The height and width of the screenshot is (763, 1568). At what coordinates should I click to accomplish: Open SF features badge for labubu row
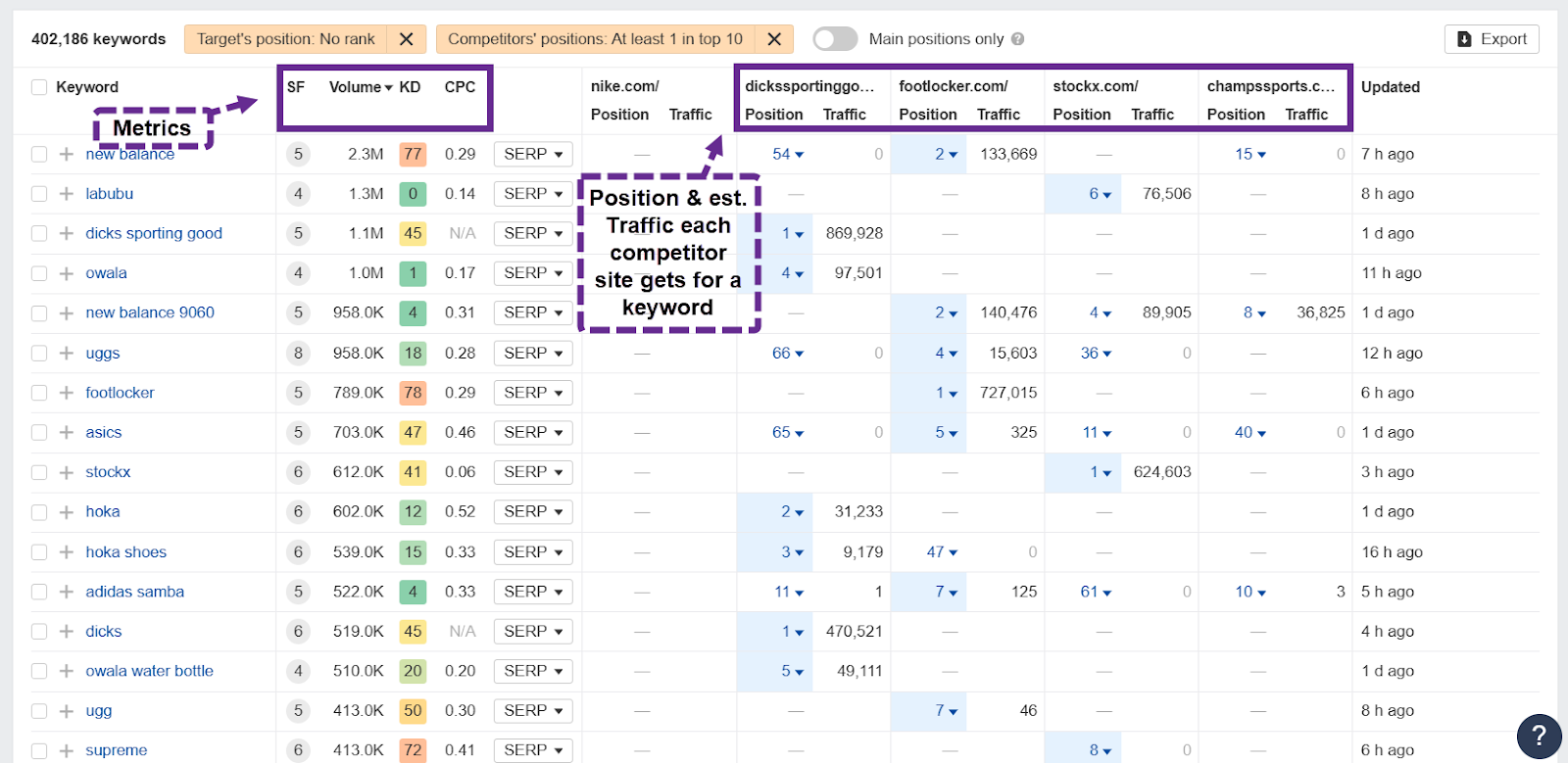299,194
